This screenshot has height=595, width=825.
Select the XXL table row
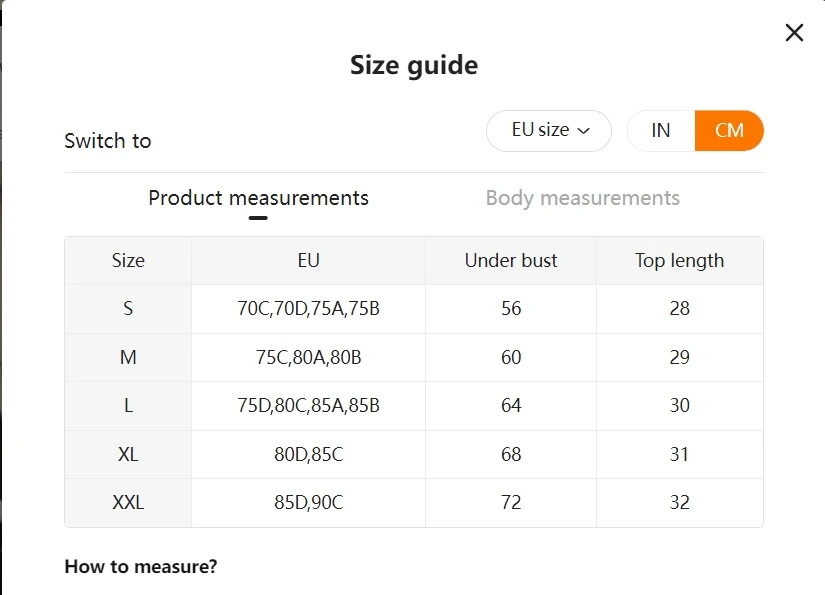point(127,502)
